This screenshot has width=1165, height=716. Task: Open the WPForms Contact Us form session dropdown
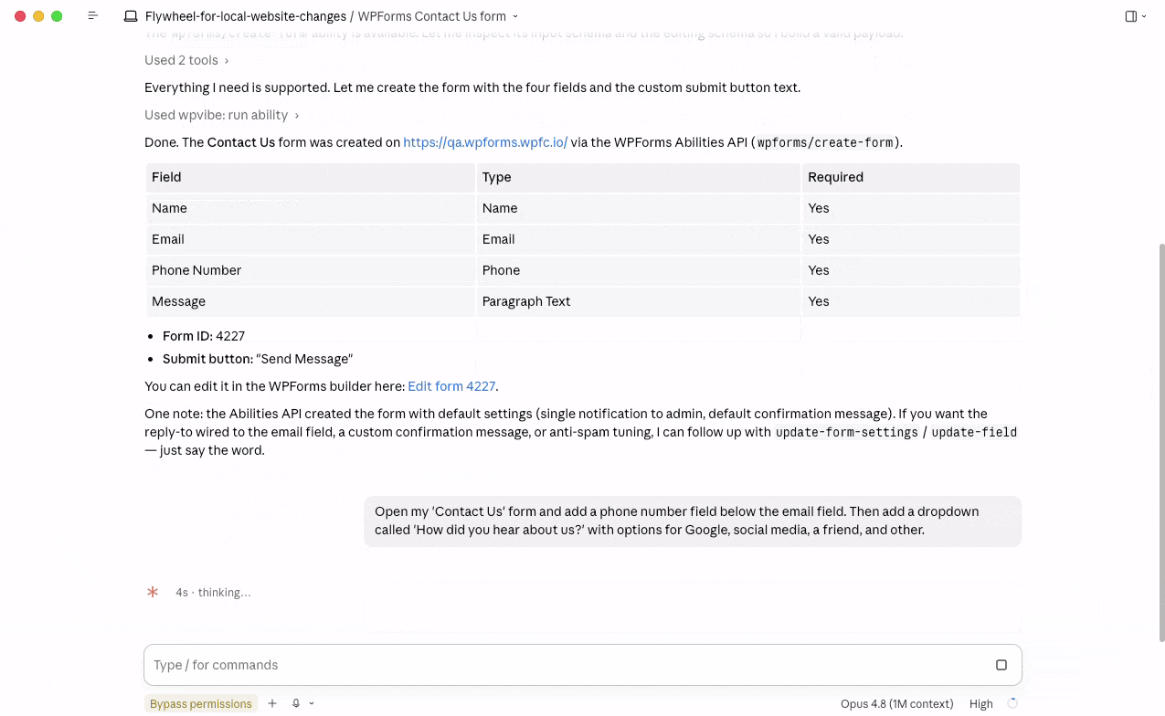click(x=438, y=16)
